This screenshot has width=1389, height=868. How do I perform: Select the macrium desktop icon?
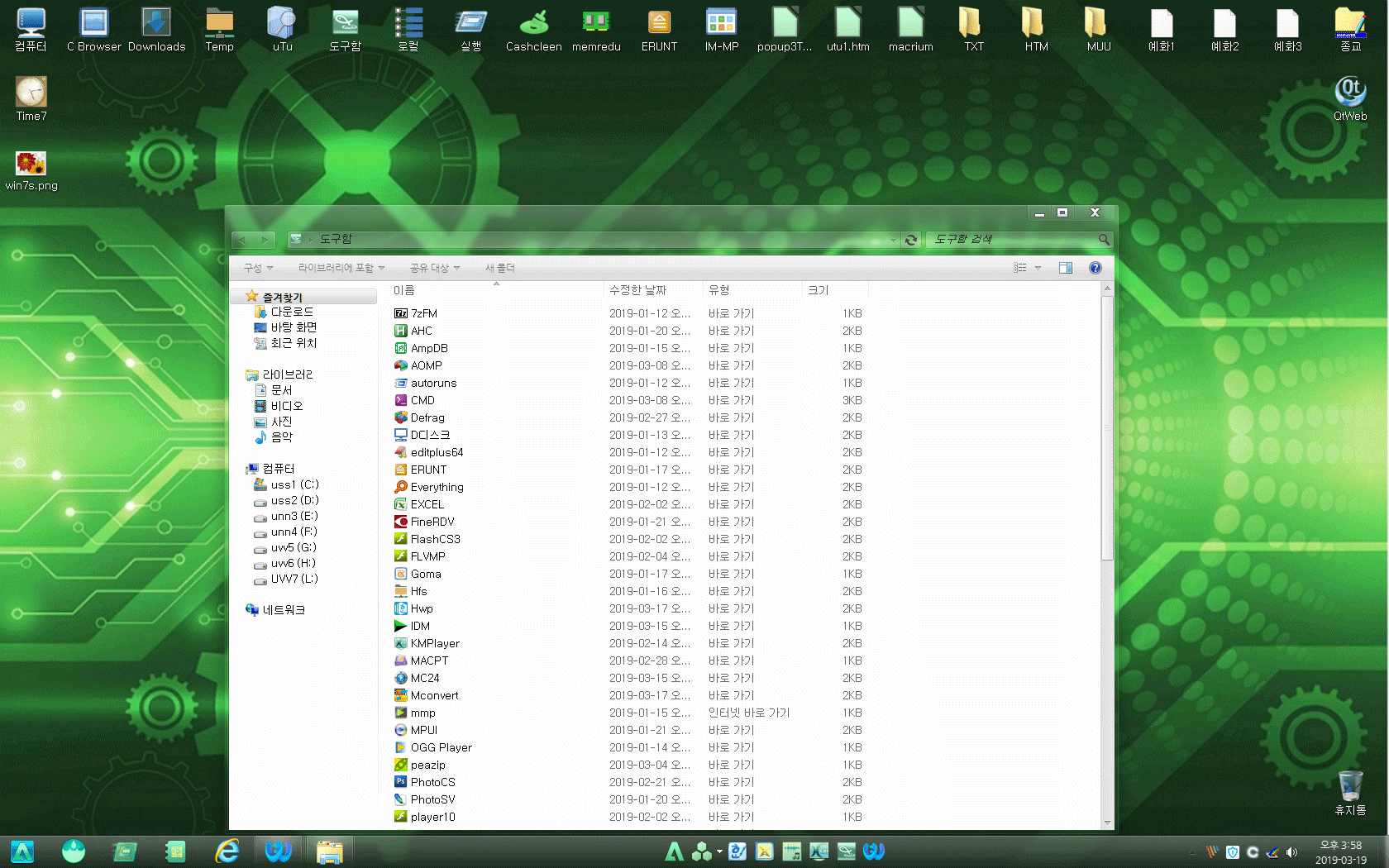[910, 31]
